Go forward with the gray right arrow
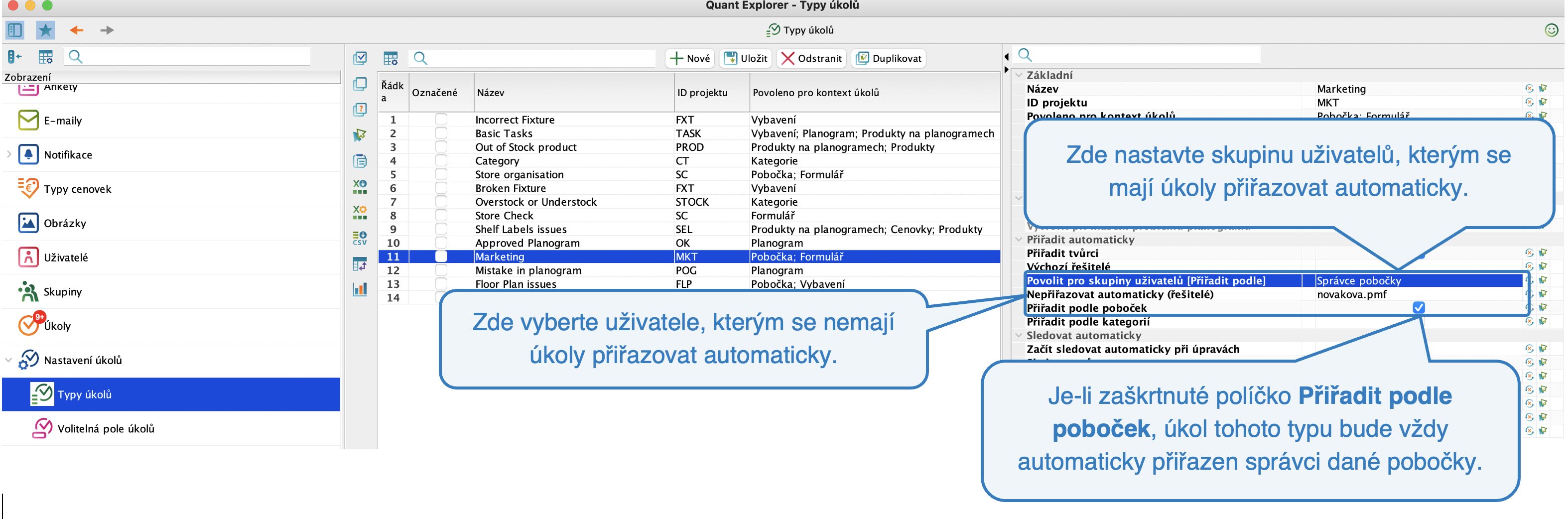 point(107,30)
